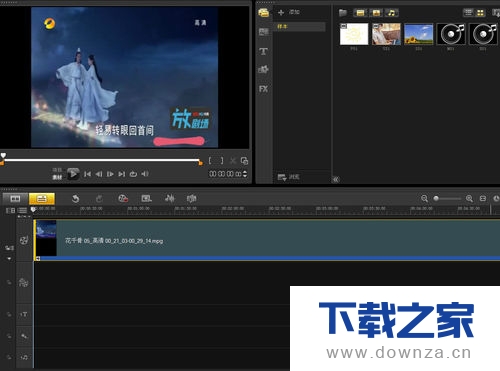Screen dimensions: 500x371
Task: Click the import media files folder icon
Action: coord(343,13)
